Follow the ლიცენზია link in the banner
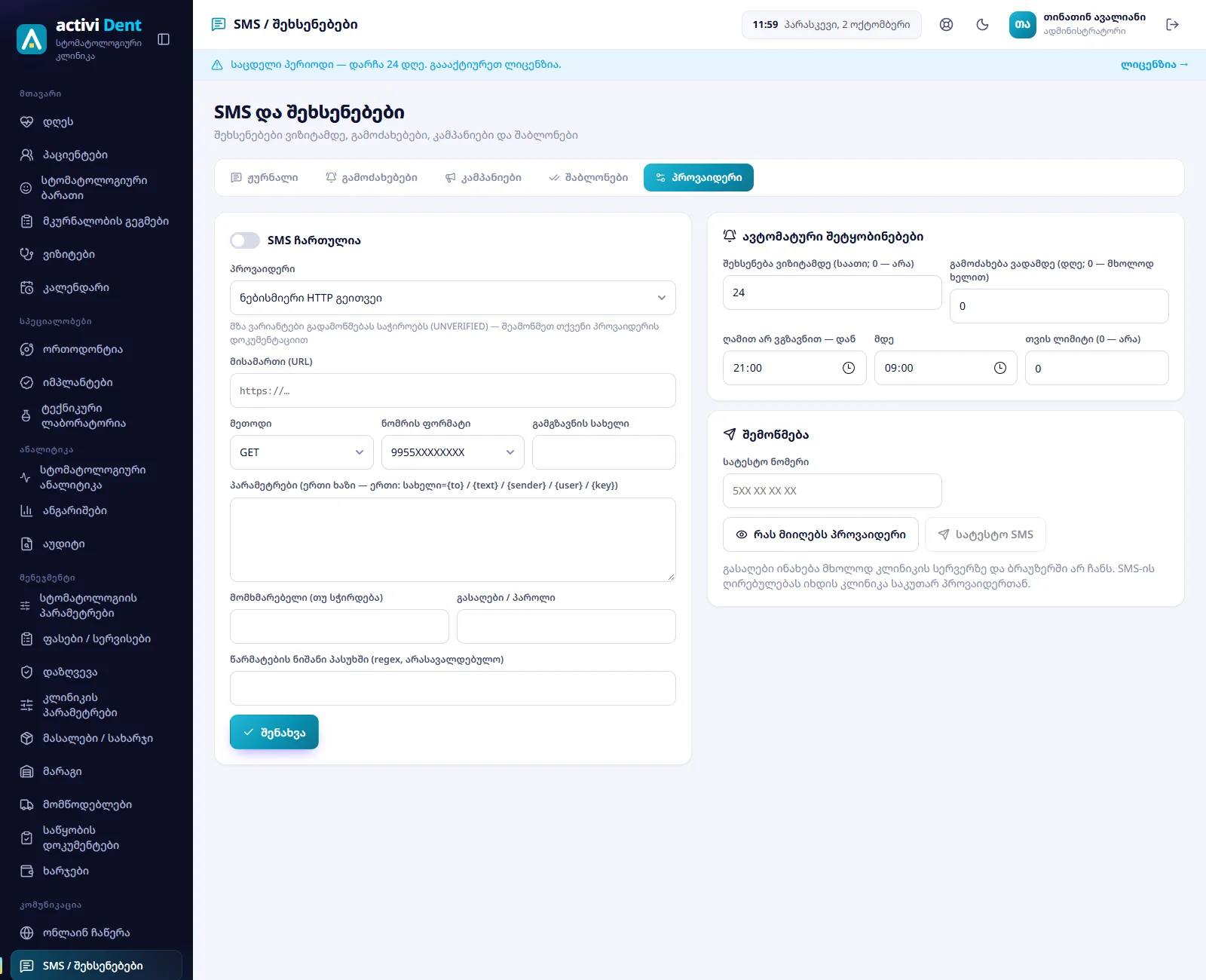Viewport: 1206px width, 980px height. pos(1154,65)
